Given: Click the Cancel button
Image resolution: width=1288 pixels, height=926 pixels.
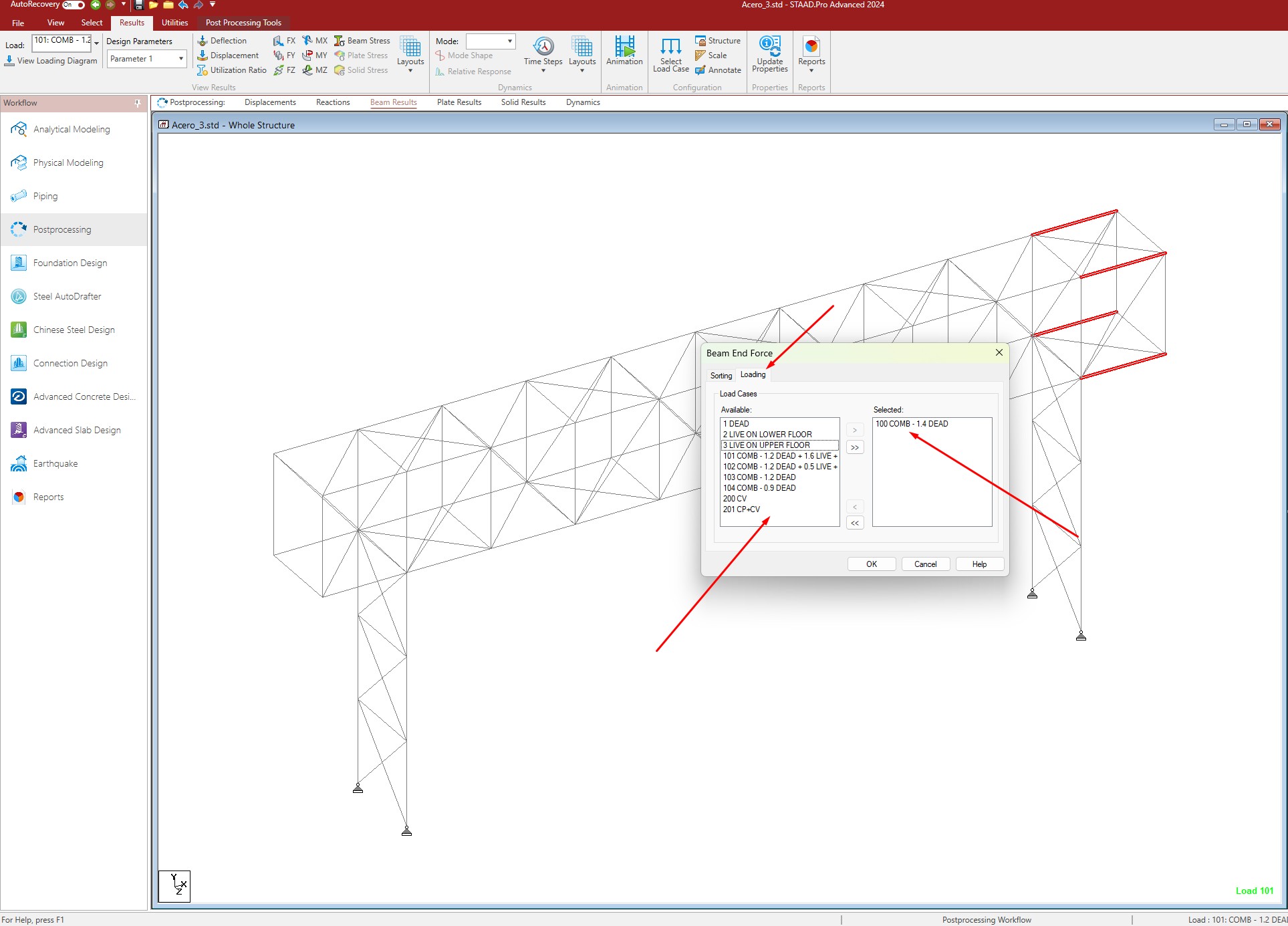Looking at the screenshot, I should point(926,564).
